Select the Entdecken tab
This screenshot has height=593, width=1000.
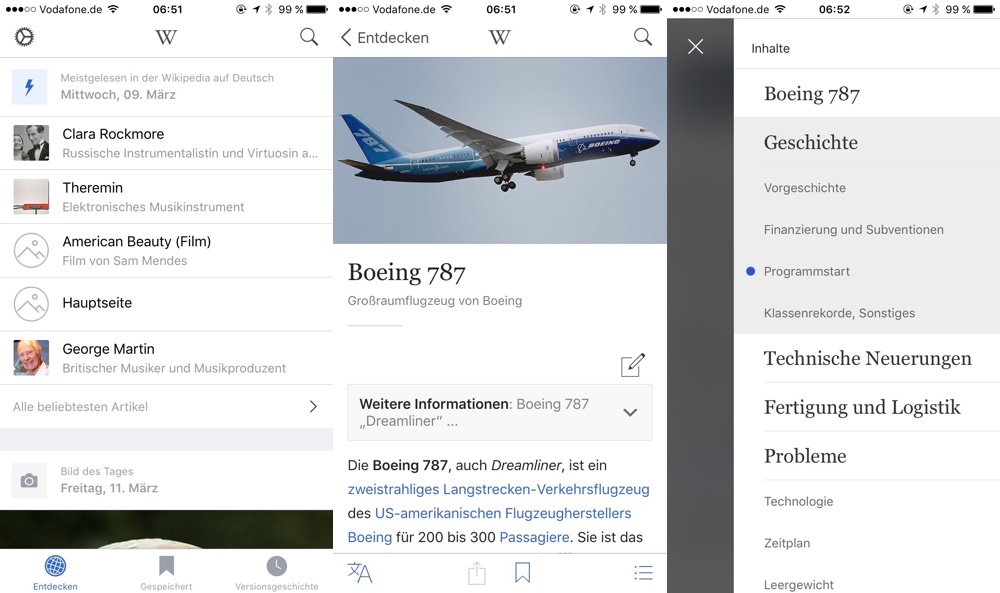coord(55,573)
